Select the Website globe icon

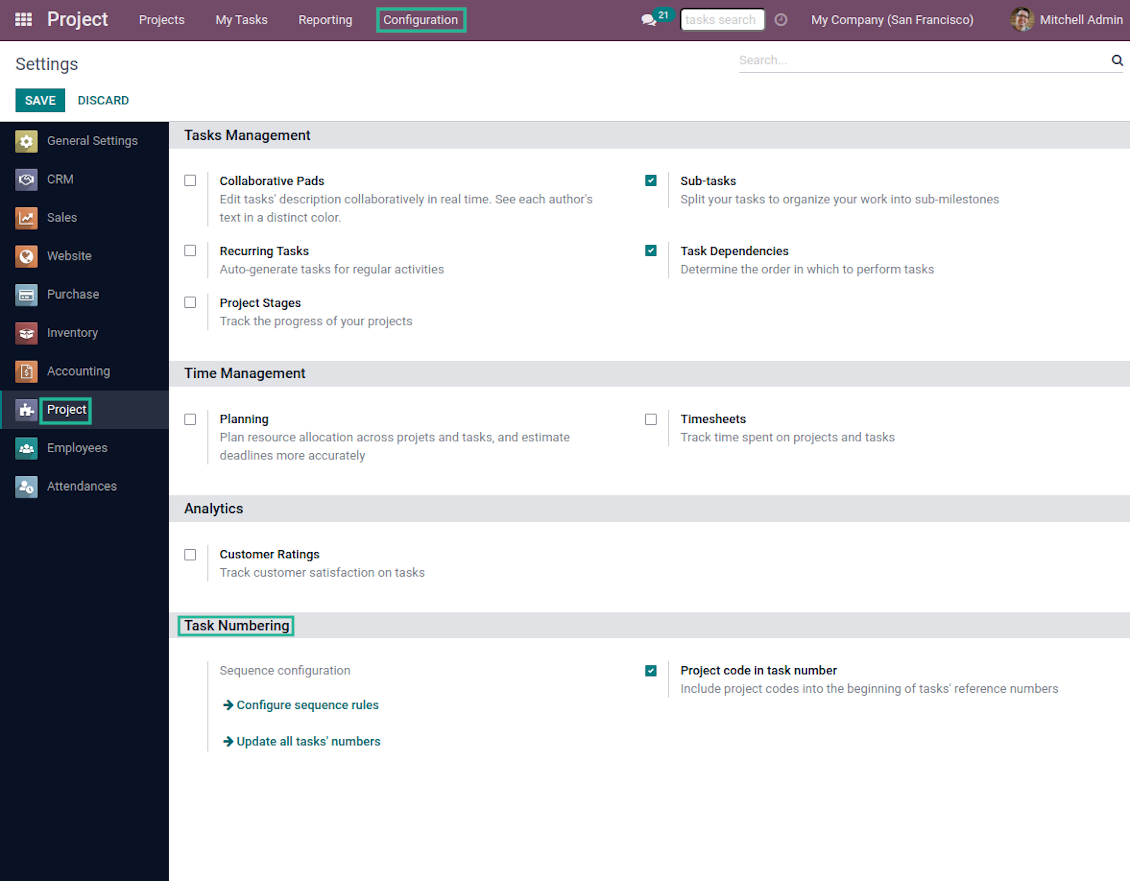tap(27, 256)
